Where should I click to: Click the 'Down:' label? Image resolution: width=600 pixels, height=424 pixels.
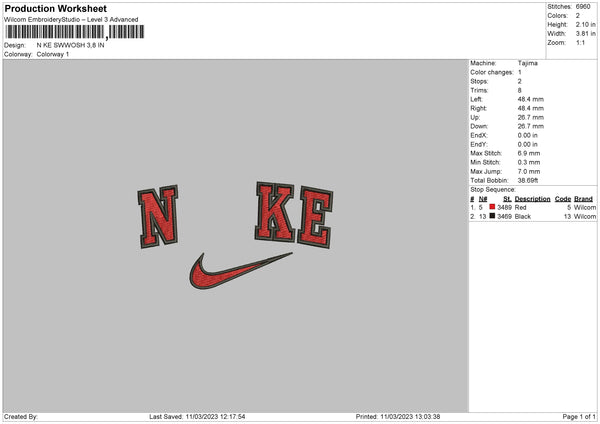[x=479, y=126]
